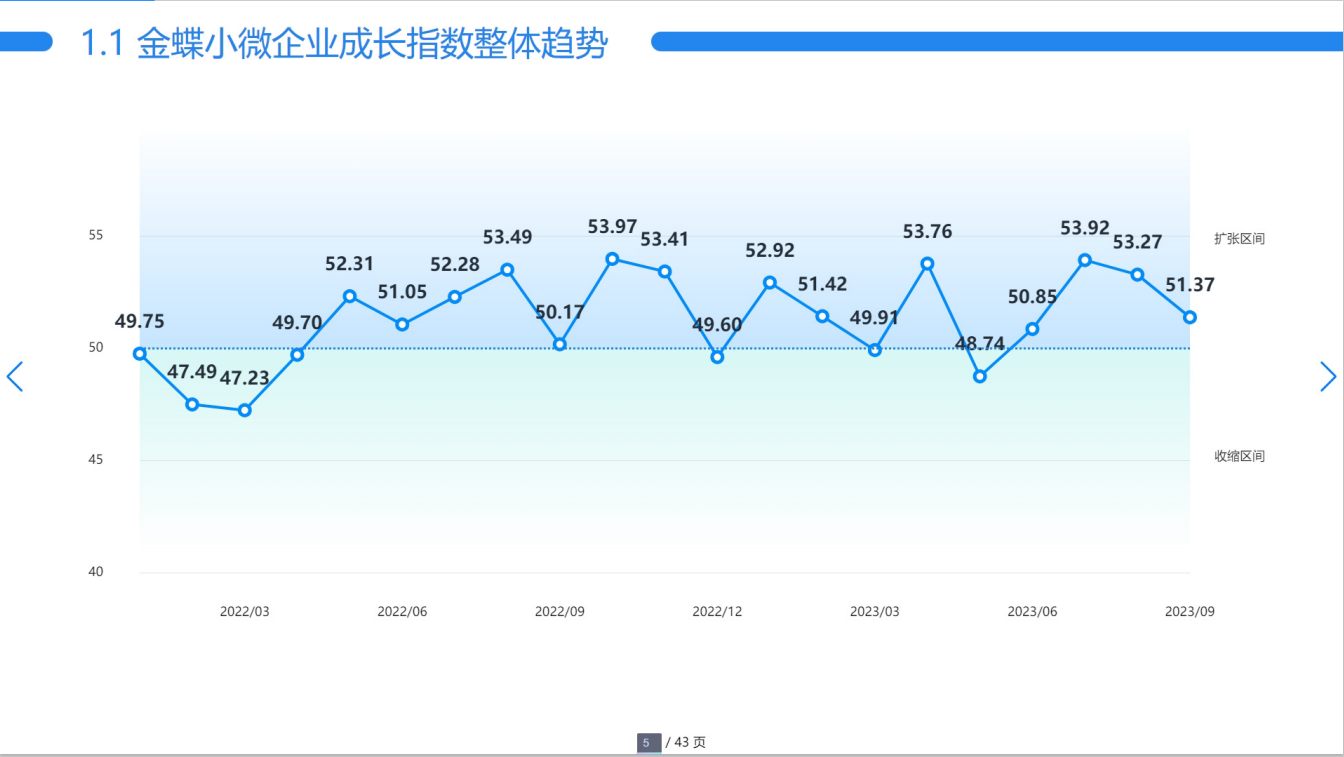Click the data point labeled 49.70
This screenshot has width=1344, height=757.
coord(297,355)
